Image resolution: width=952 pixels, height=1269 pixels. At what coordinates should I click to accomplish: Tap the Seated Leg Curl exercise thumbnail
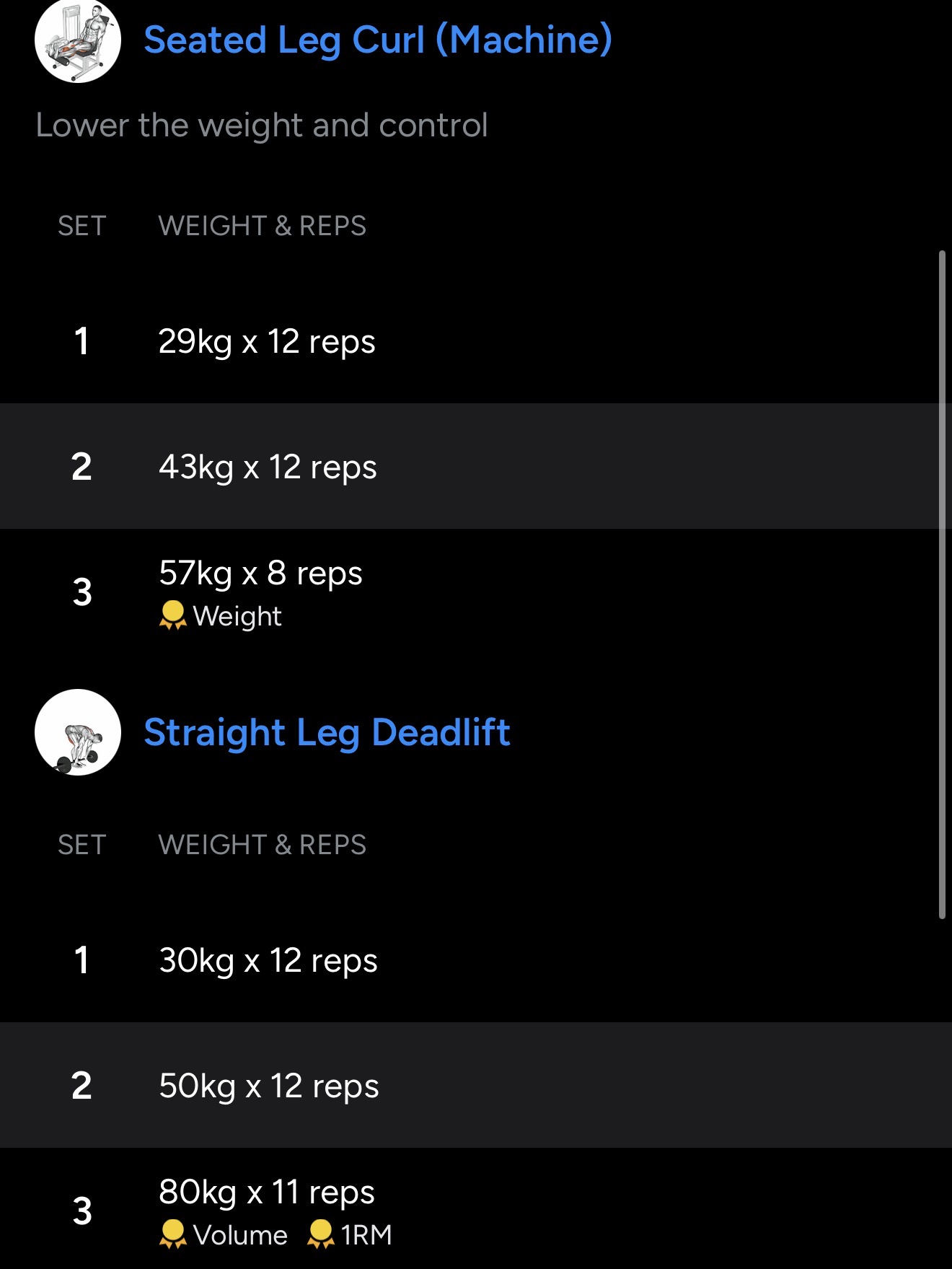(x=78, y=40)
